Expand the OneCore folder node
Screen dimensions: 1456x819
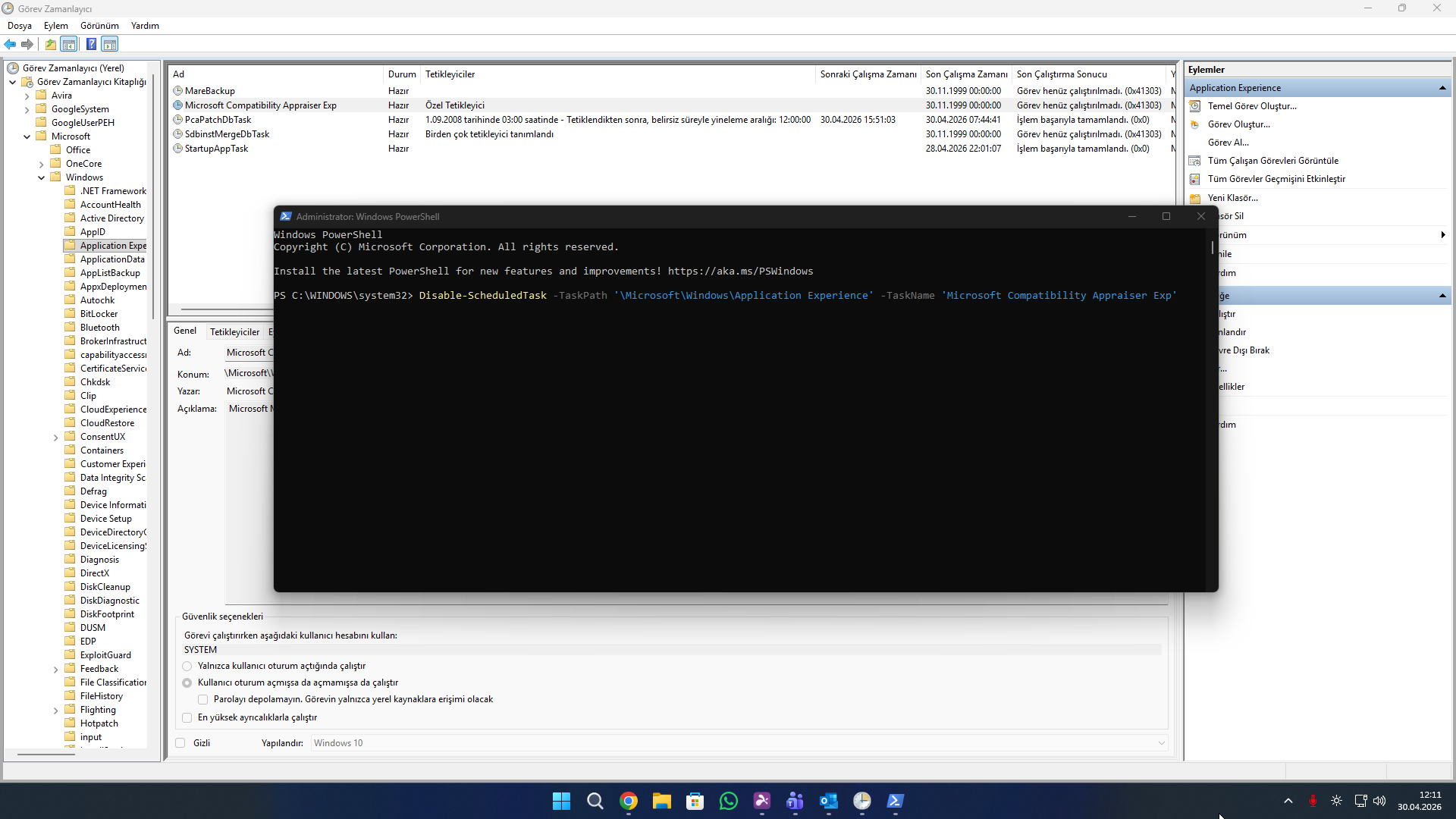(x=42, y=164)
